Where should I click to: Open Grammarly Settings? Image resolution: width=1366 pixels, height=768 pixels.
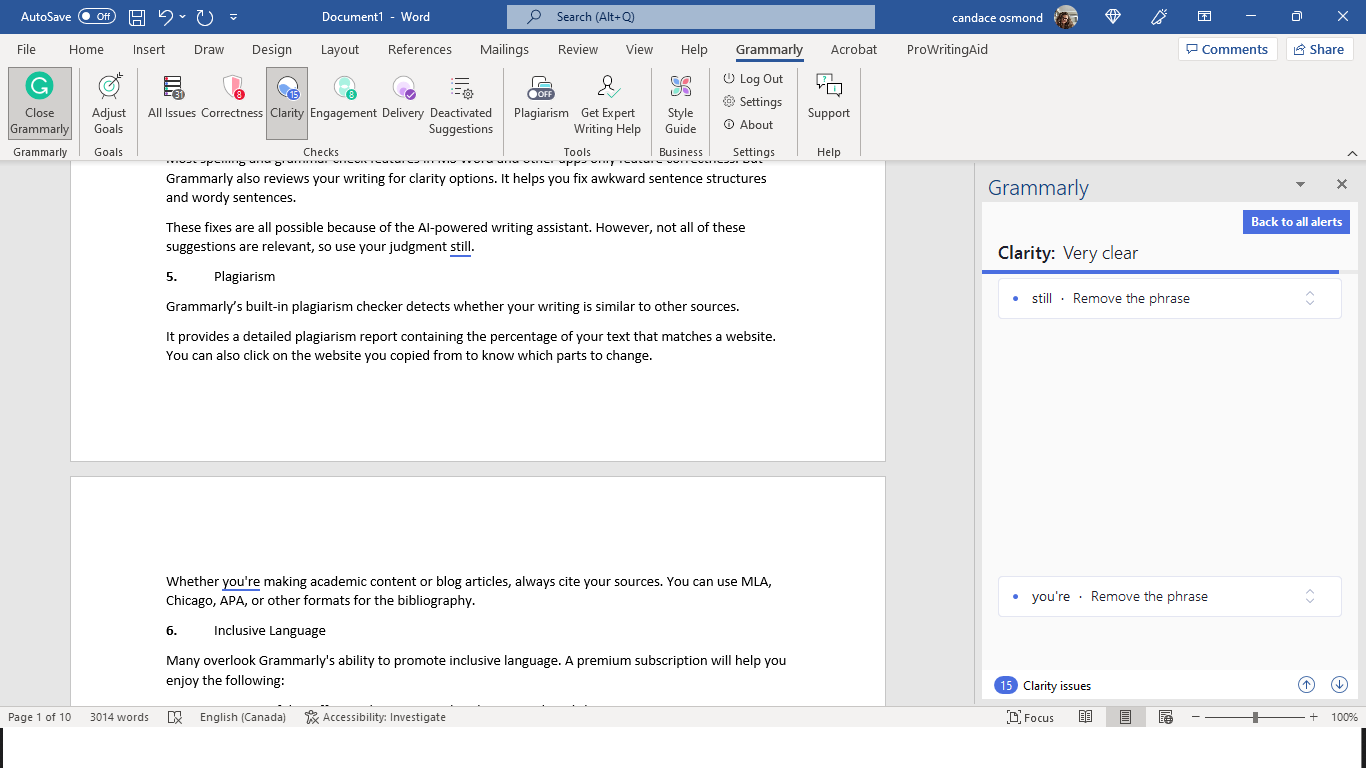[x=752, y=102]
